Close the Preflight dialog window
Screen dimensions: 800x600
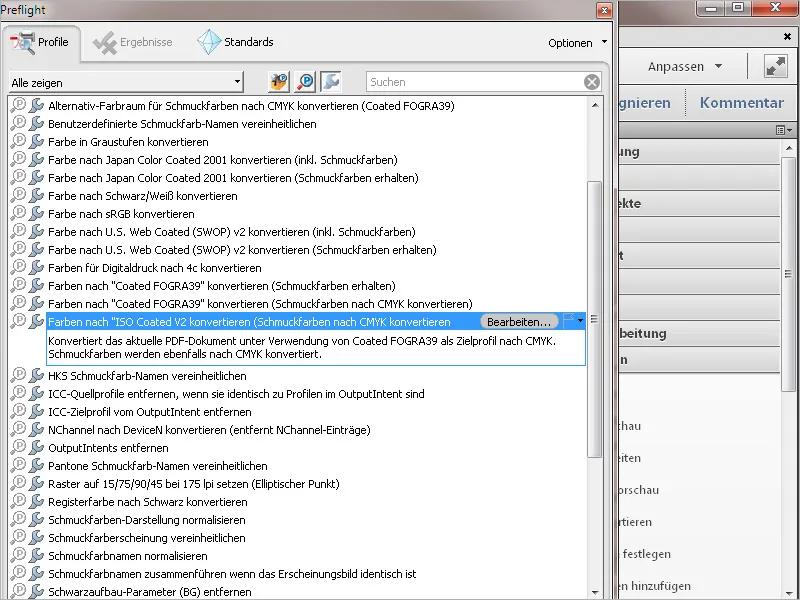(605, 10)
